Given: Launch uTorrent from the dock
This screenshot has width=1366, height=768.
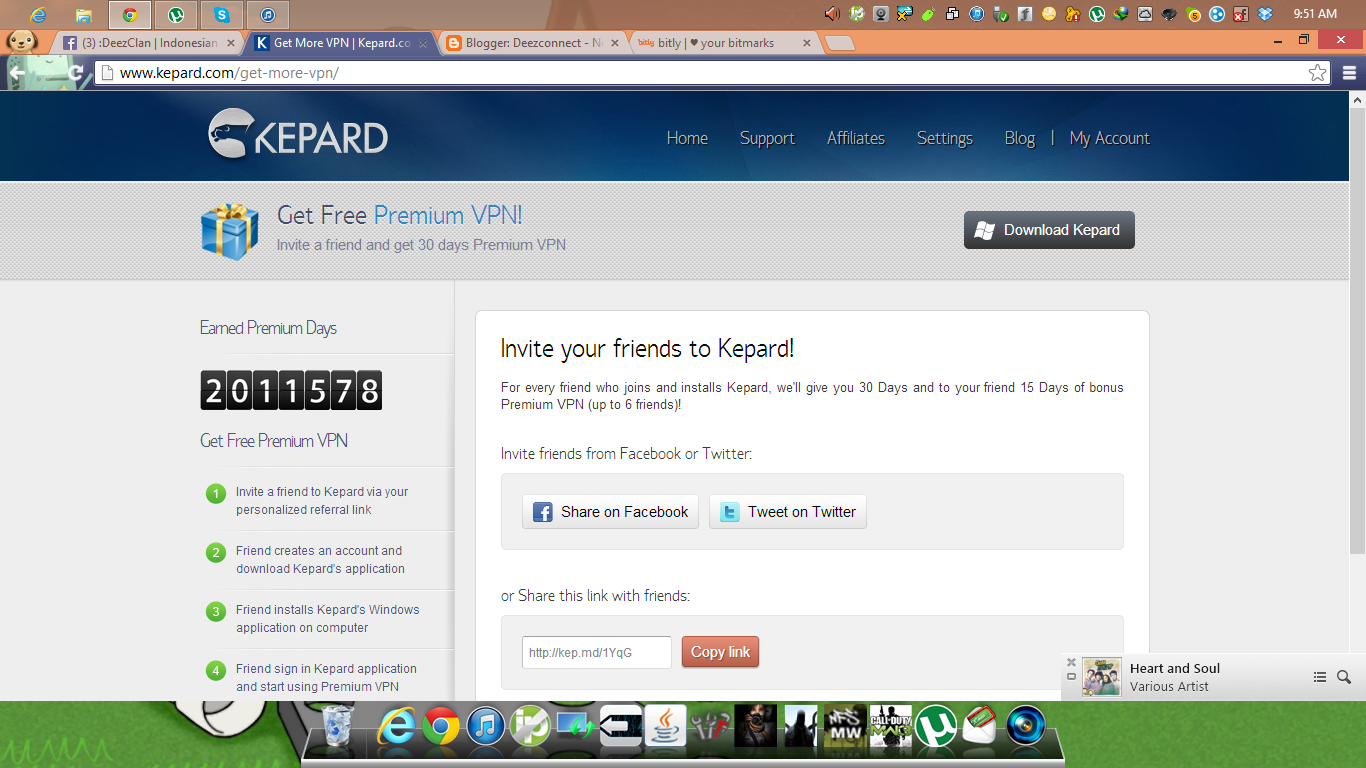Looking at the screenshot, I should 937,726.
